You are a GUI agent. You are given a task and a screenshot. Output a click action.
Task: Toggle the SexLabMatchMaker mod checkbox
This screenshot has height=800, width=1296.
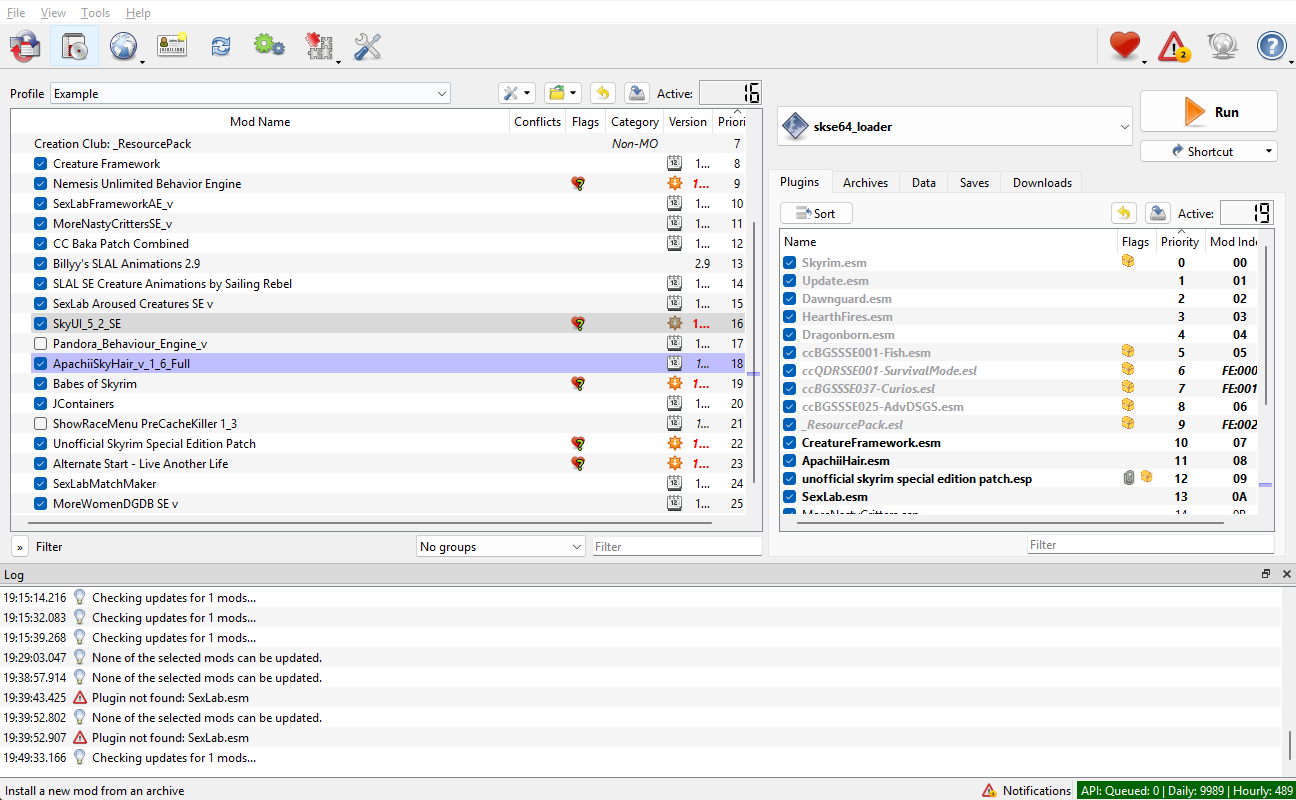[40, 484]
